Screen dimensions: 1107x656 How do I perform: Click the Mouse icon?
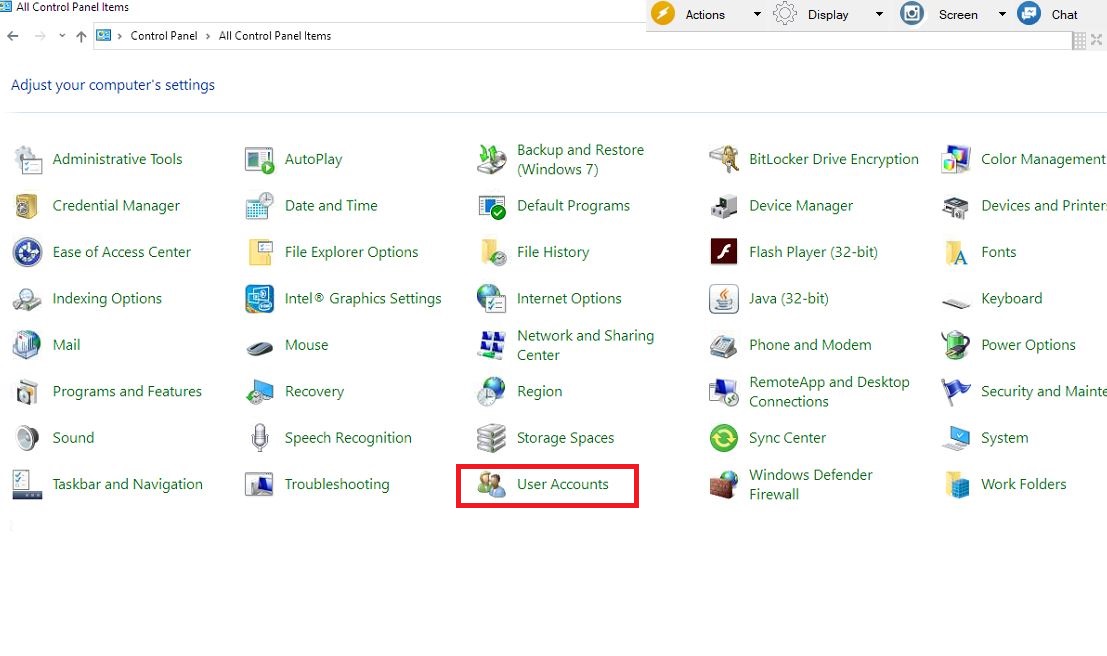pos(259,347)
